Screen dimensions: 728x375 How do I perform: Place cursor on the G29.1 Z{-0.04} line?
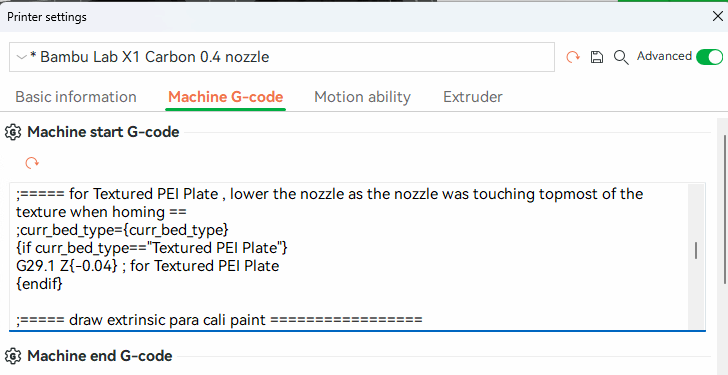click(x=148, y=266)
